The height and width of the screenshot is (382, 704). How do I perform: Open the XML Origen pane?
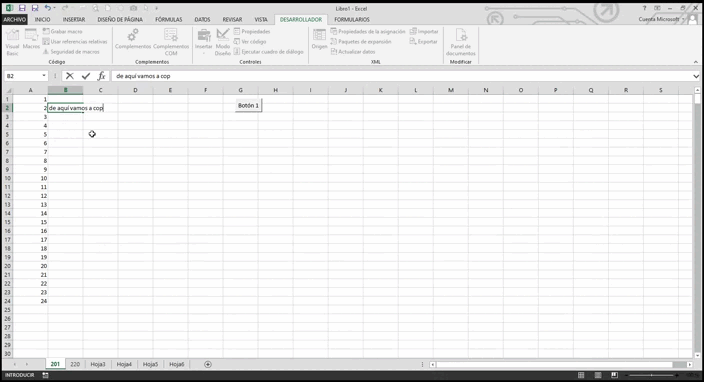319,40
